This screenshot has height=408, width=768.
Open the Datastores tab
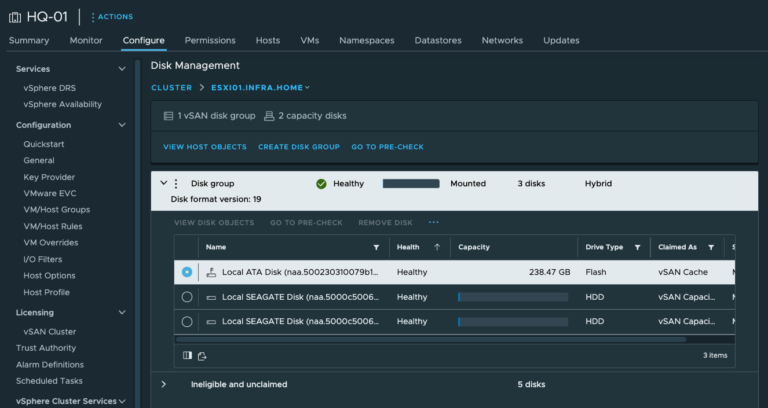pyautogui.click(x=438, y=40)
